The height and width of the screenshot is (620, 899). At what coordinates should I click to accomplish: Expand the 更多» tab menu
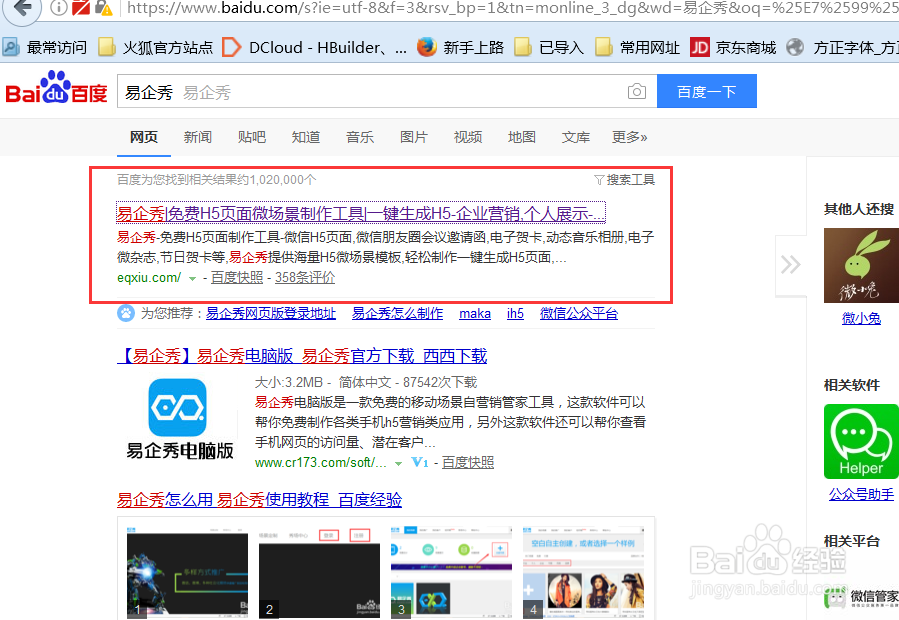pos(630,137)
